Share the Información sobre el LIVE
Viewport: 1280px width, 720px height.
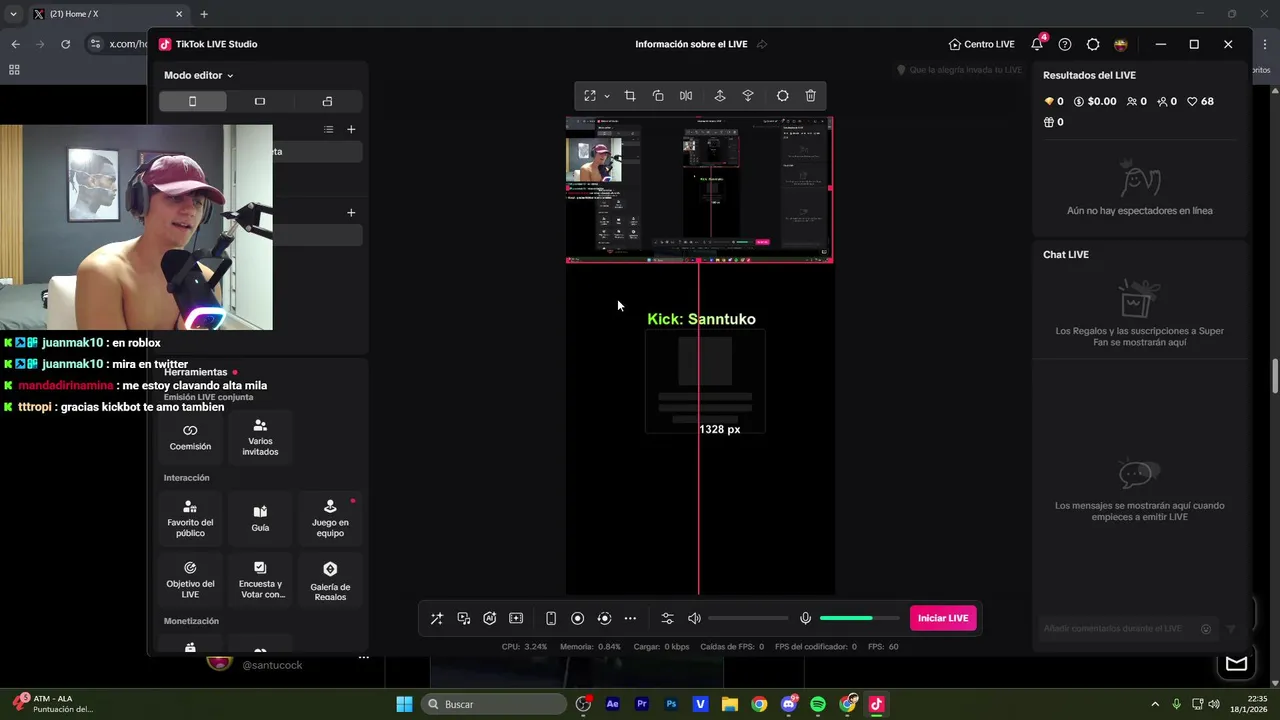(762, 44)
